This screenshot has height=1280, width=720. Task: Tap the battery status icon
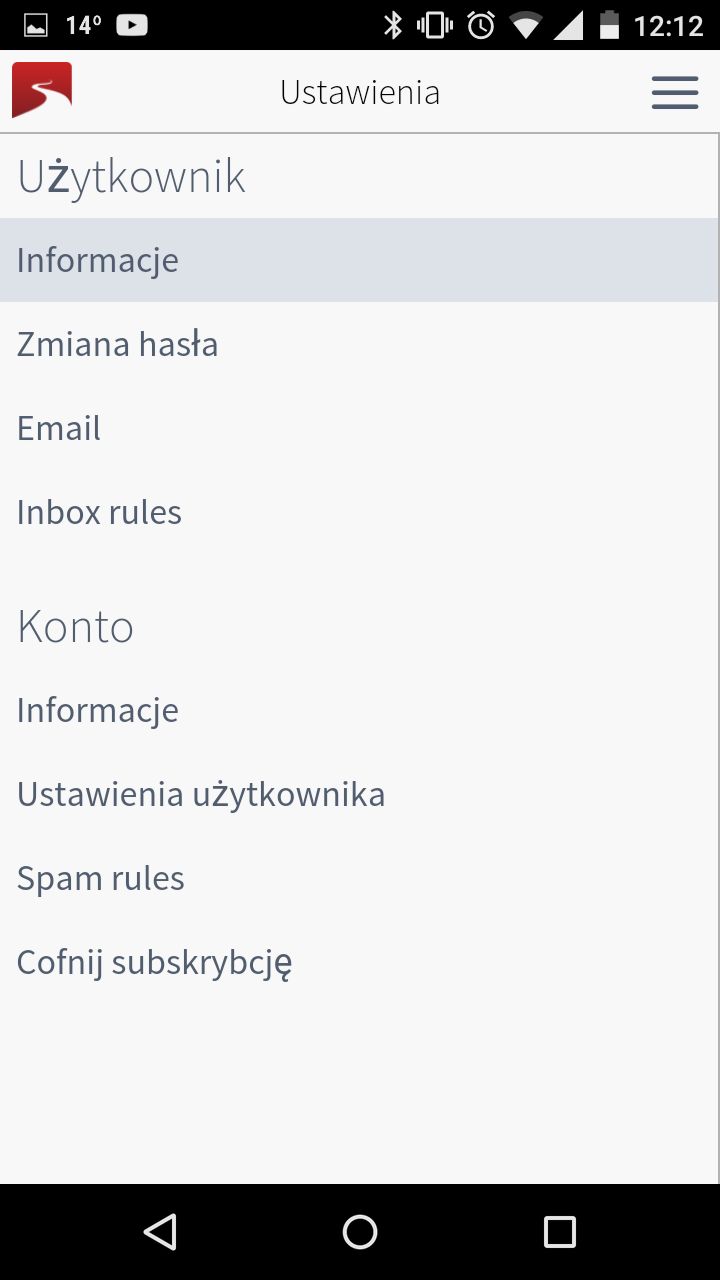point(609,25)
